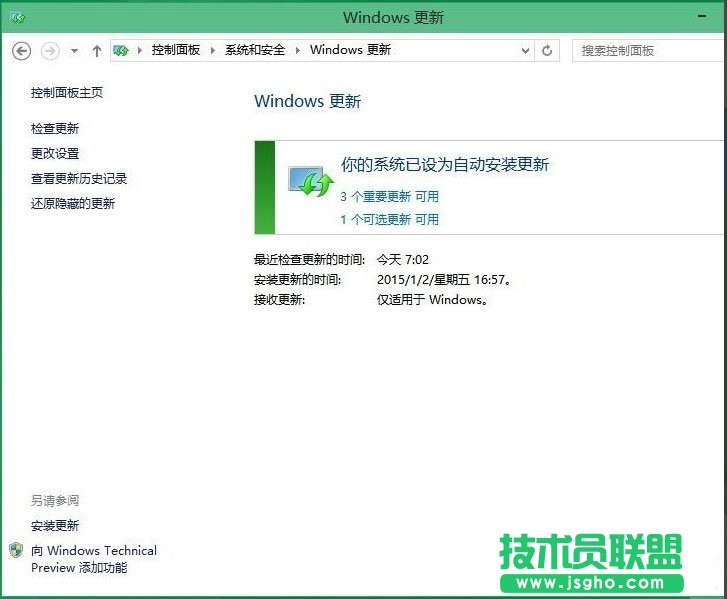This screenshot has width=727, height=599.
Task: Select the 安装更新的时间: label
Action: pos(297,280)
